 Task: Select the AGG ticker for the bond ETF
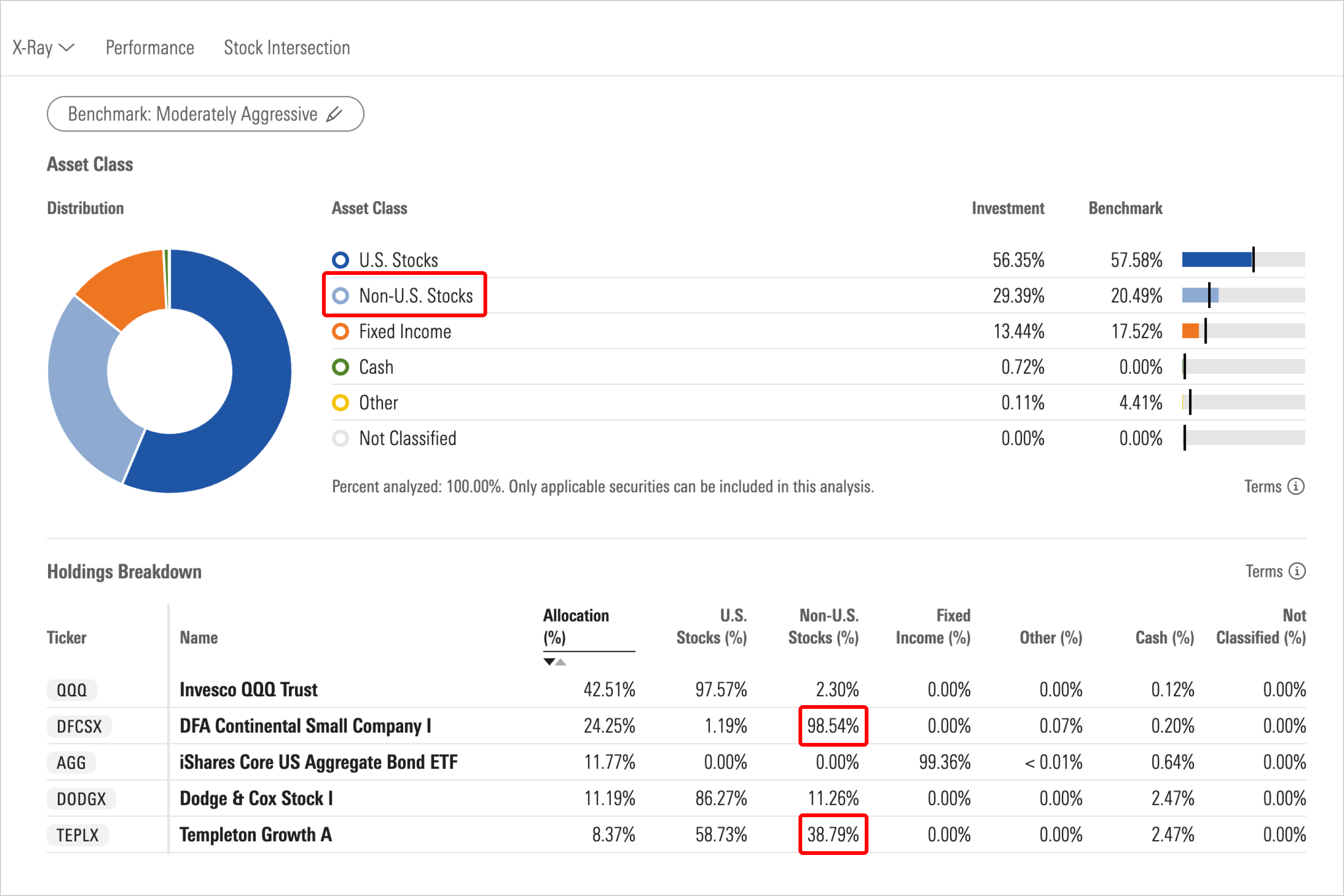[71, 762]
